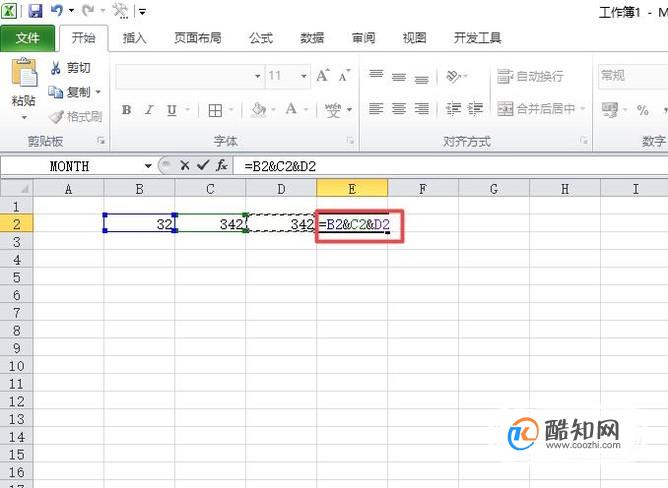Click the 文件 file button
This screenshot has height=488, width=668.
(x=27, y=38)
